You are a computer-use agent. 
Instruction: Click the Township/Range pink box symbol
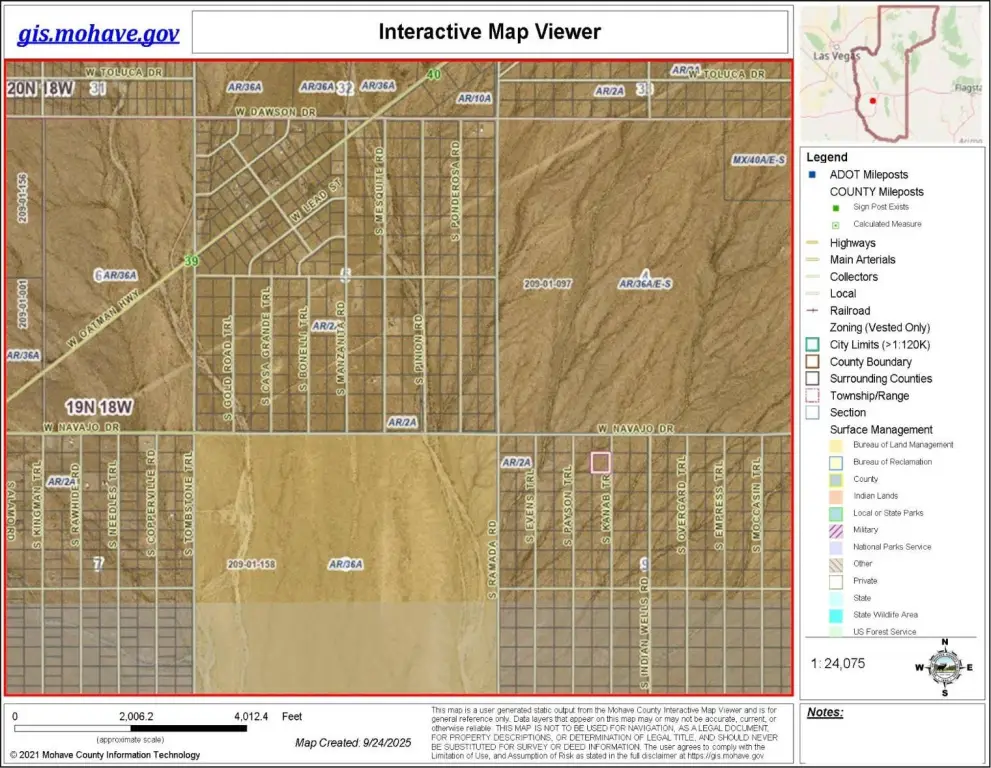[813, 396]
